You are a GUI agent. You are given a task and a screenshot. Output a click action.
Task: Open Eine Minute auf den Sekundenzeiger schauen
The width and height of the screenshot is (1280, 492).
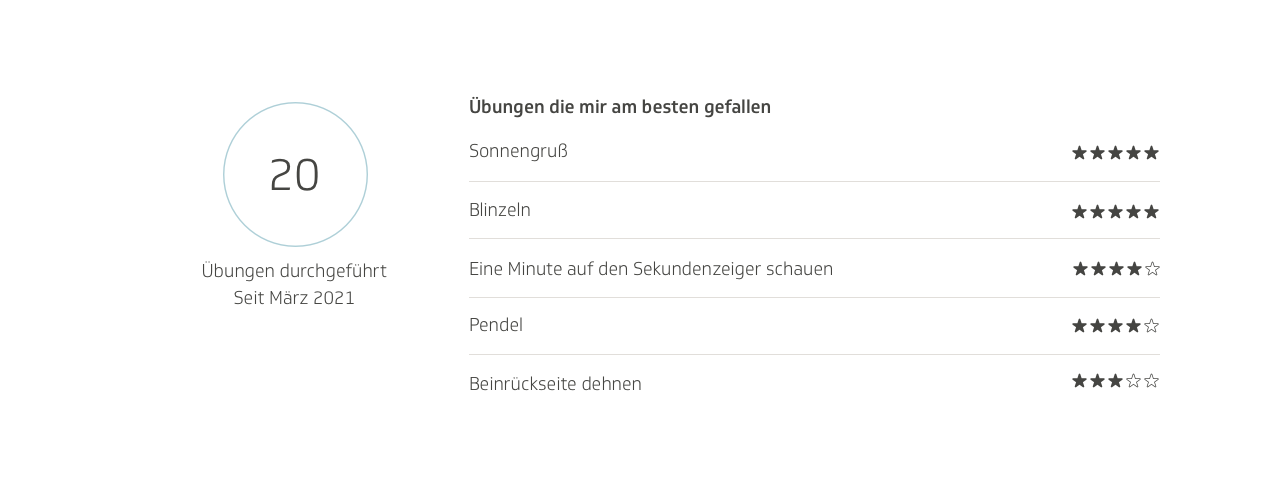coord(650,269)
